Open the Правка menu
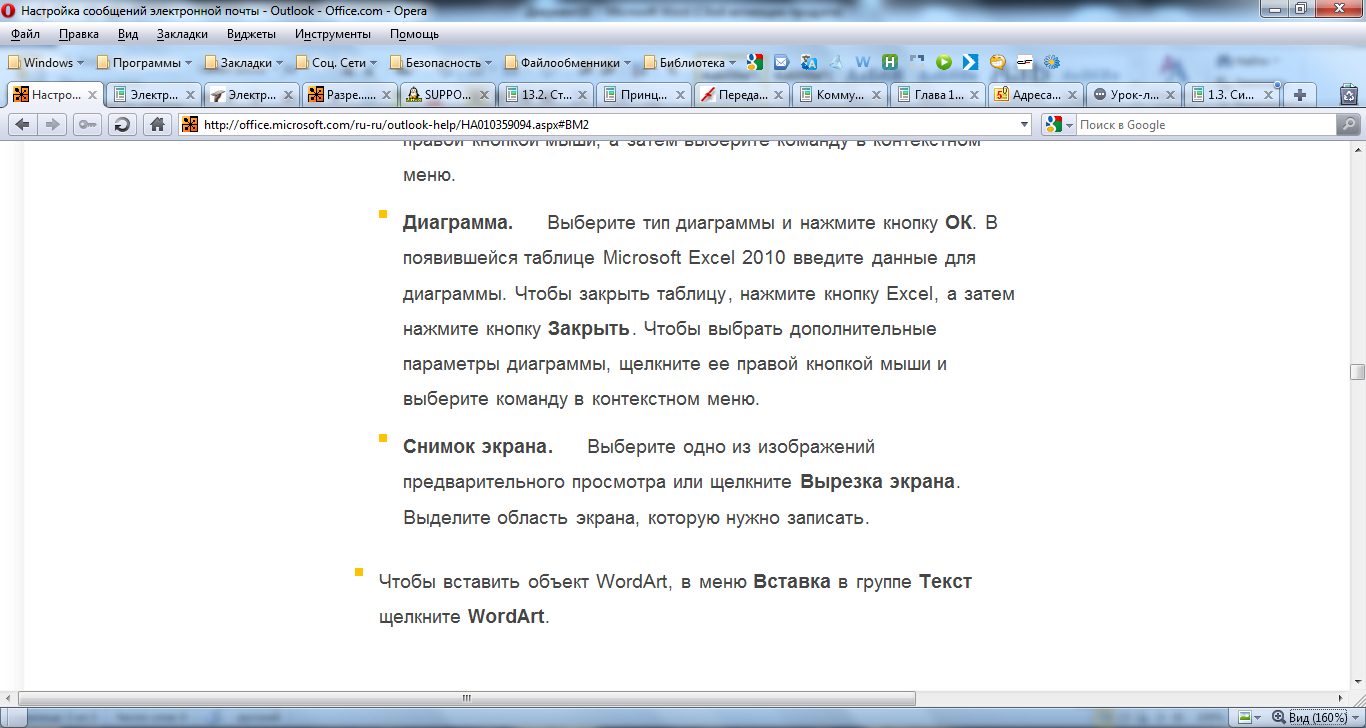 click(x=78, y=34)
